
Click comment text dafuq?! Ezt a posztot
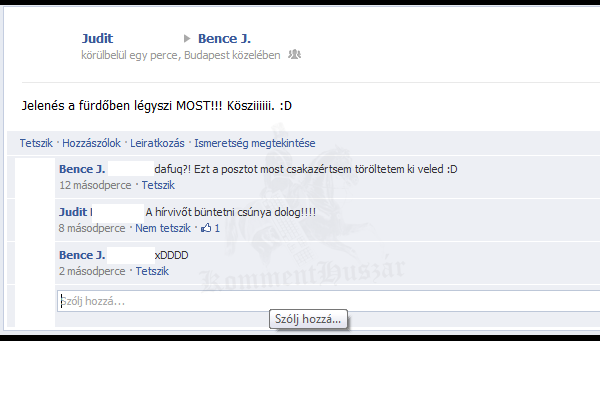(306, 169)
